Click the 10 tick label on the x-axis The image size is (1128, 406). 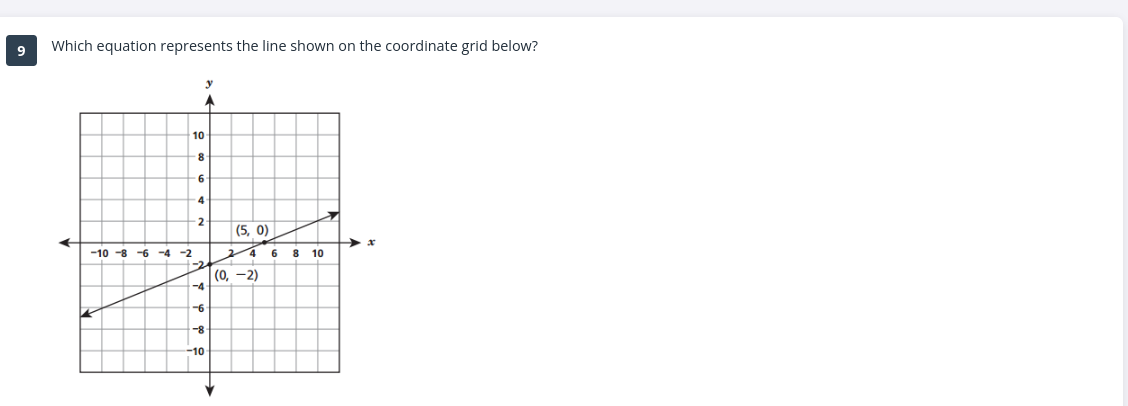(318, 254)
